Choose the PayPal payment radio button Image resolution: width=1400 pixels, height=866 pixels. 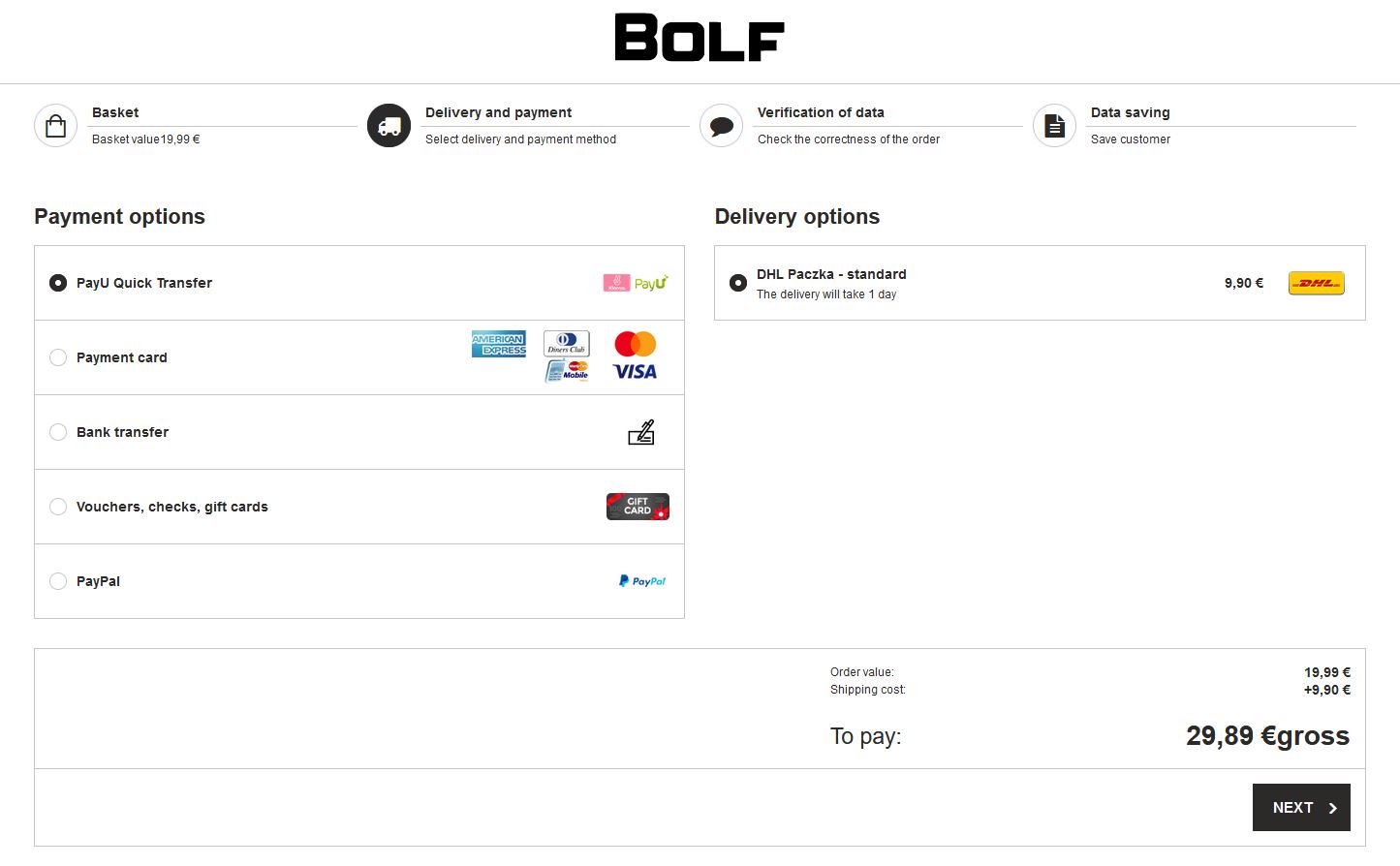pyautogui.click(x=58, y=581)
